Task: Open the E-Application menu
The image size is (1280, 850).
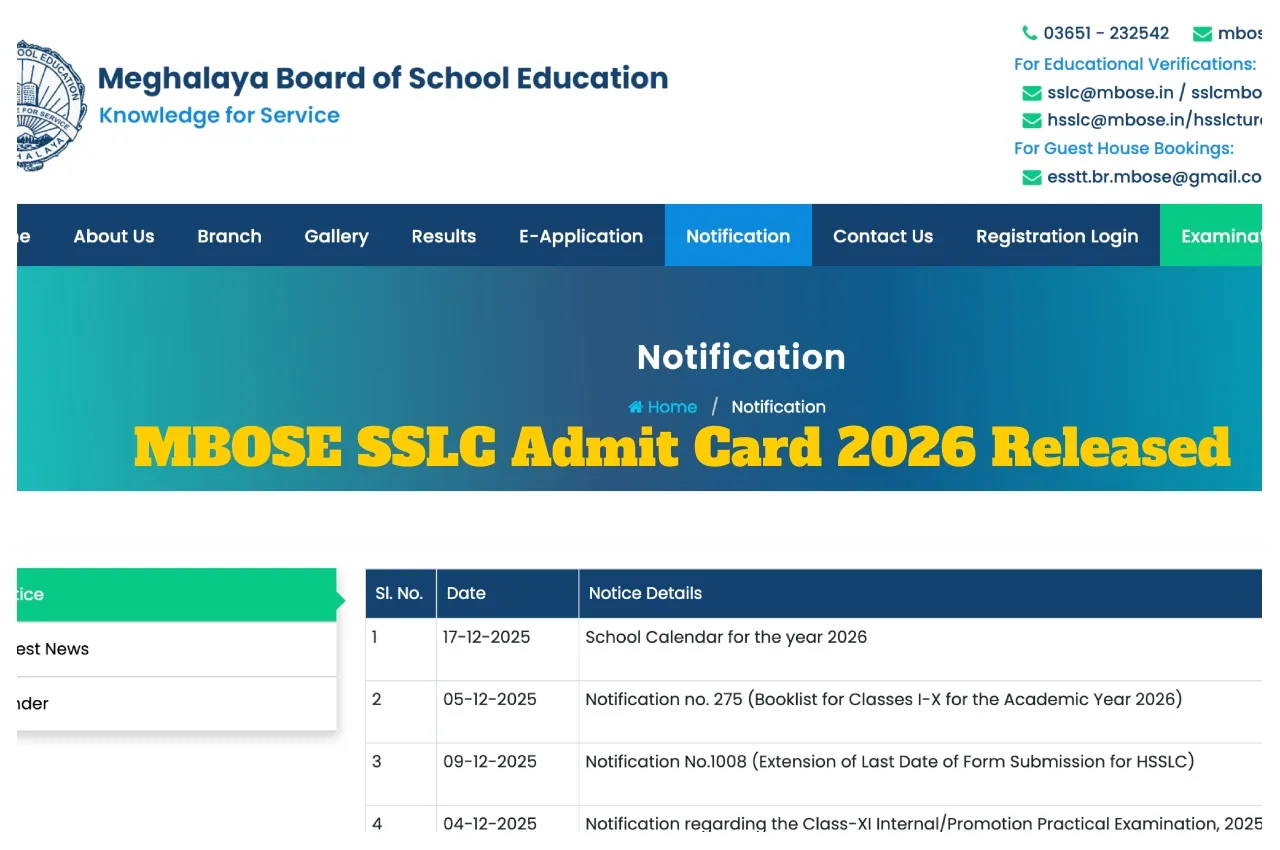Action: click(580, 236)
